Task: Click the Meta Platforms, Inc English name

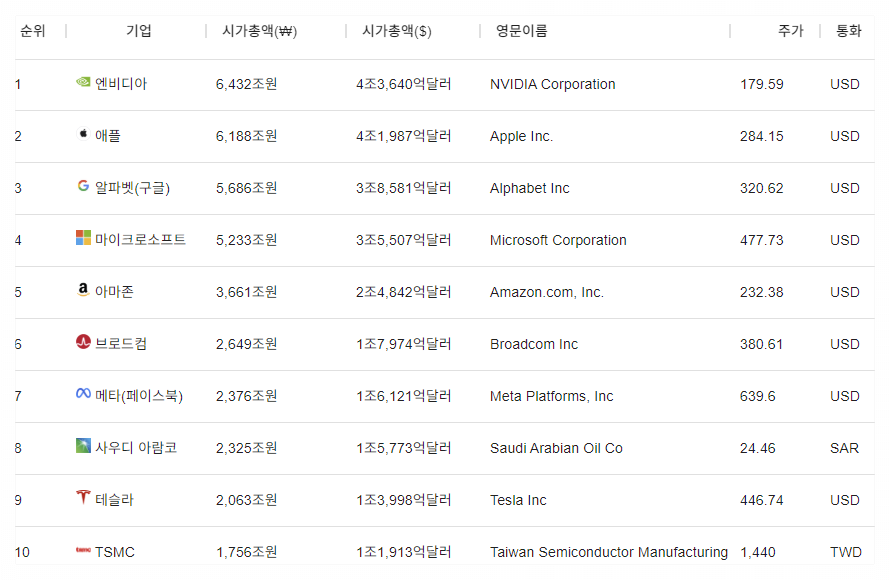Action: pos(551,396)
